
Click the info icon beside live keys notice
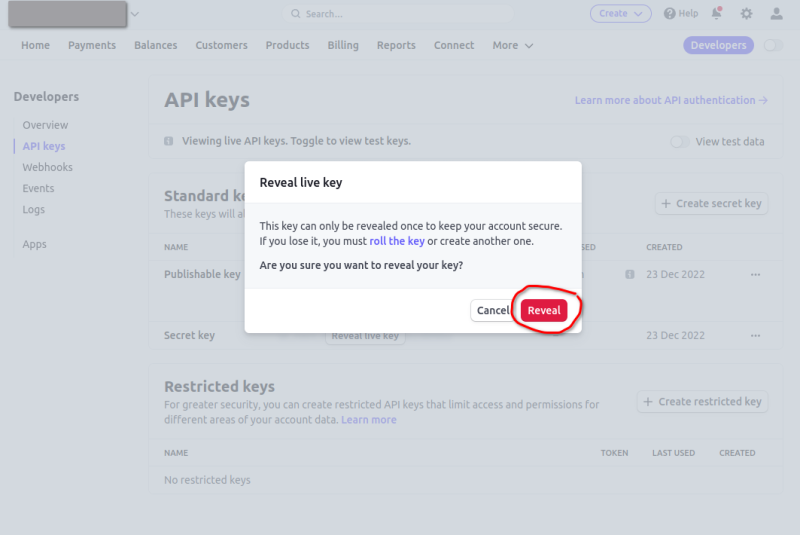[x=169, y=141]
